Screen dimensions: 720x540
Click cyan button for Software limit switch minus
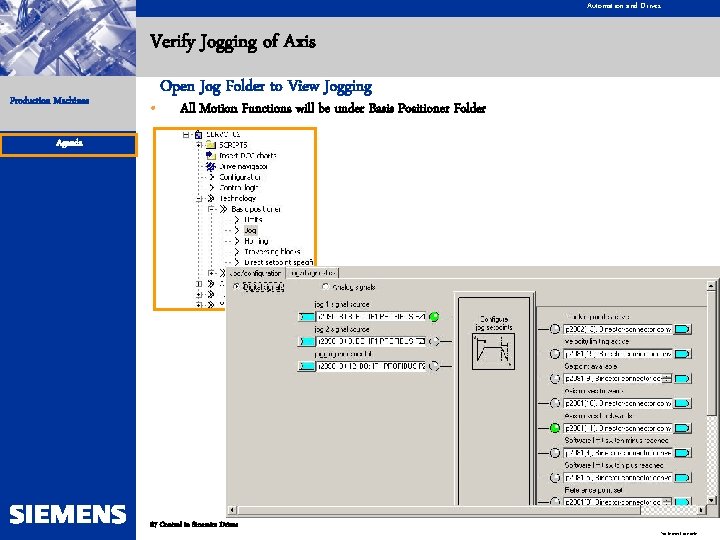[x=682, y=453]
